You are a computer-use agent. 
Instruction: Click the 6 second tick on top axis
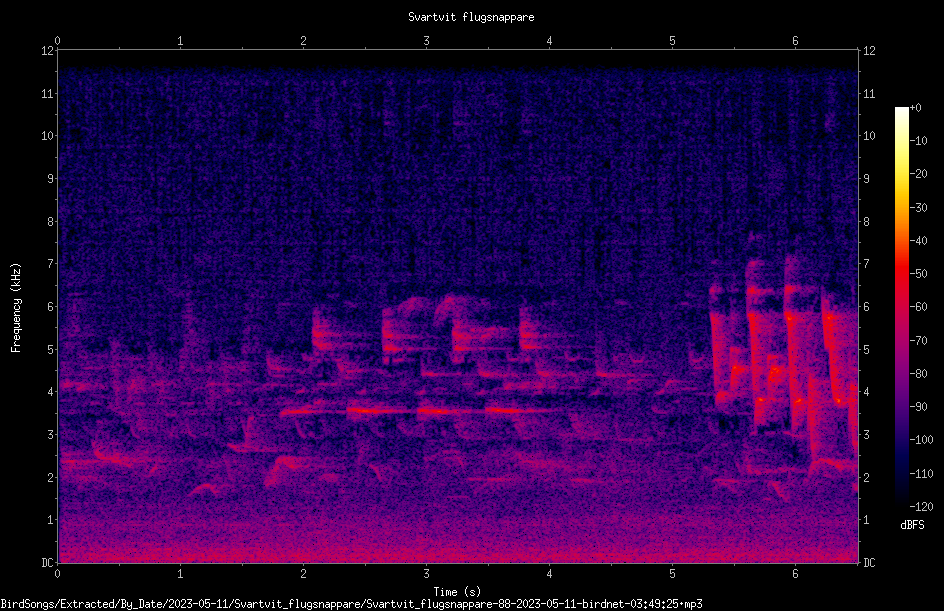(795, 41)
